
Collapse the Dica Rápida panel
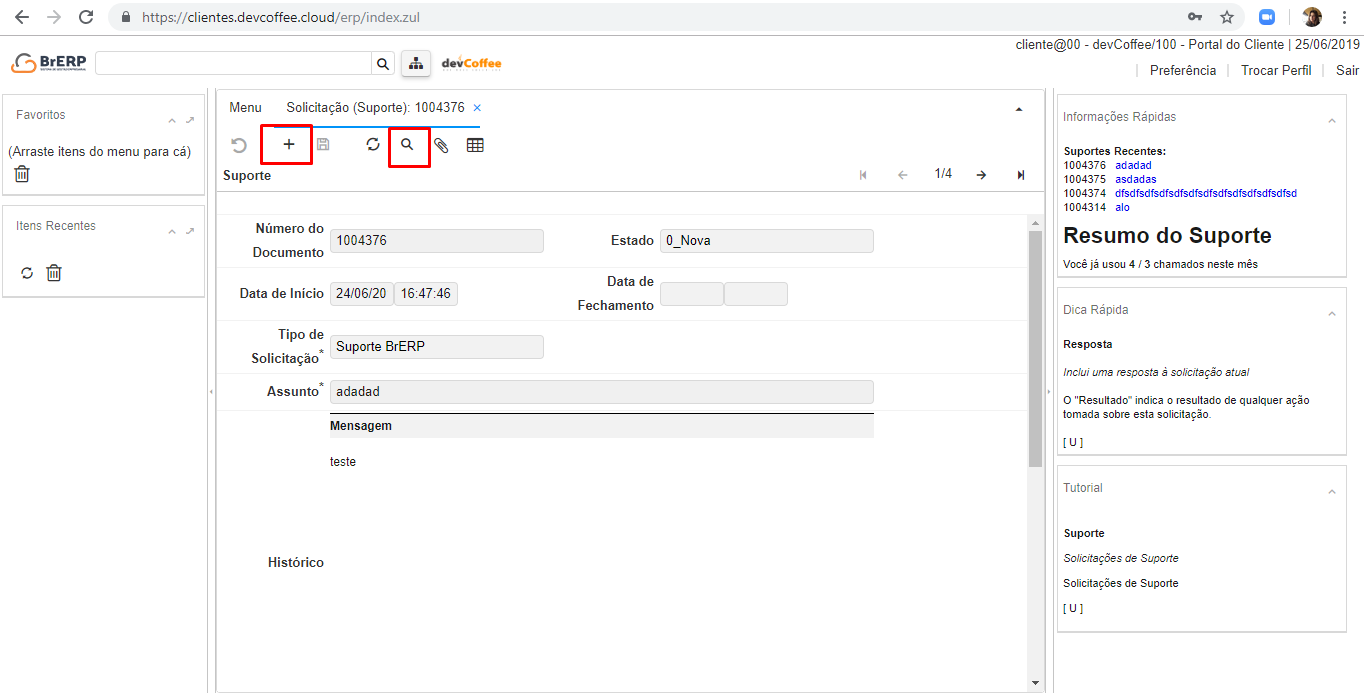(1331, 314)
